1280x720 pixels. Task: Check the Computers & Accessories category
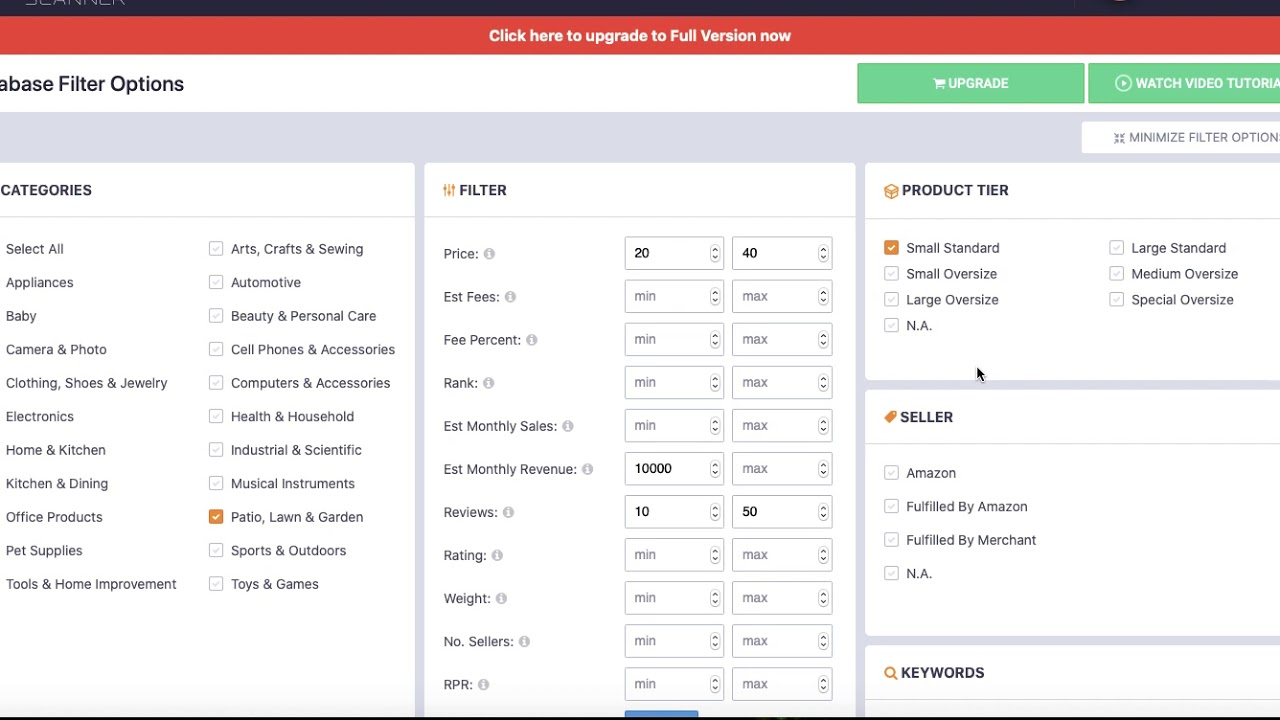[x=216, y=383]
